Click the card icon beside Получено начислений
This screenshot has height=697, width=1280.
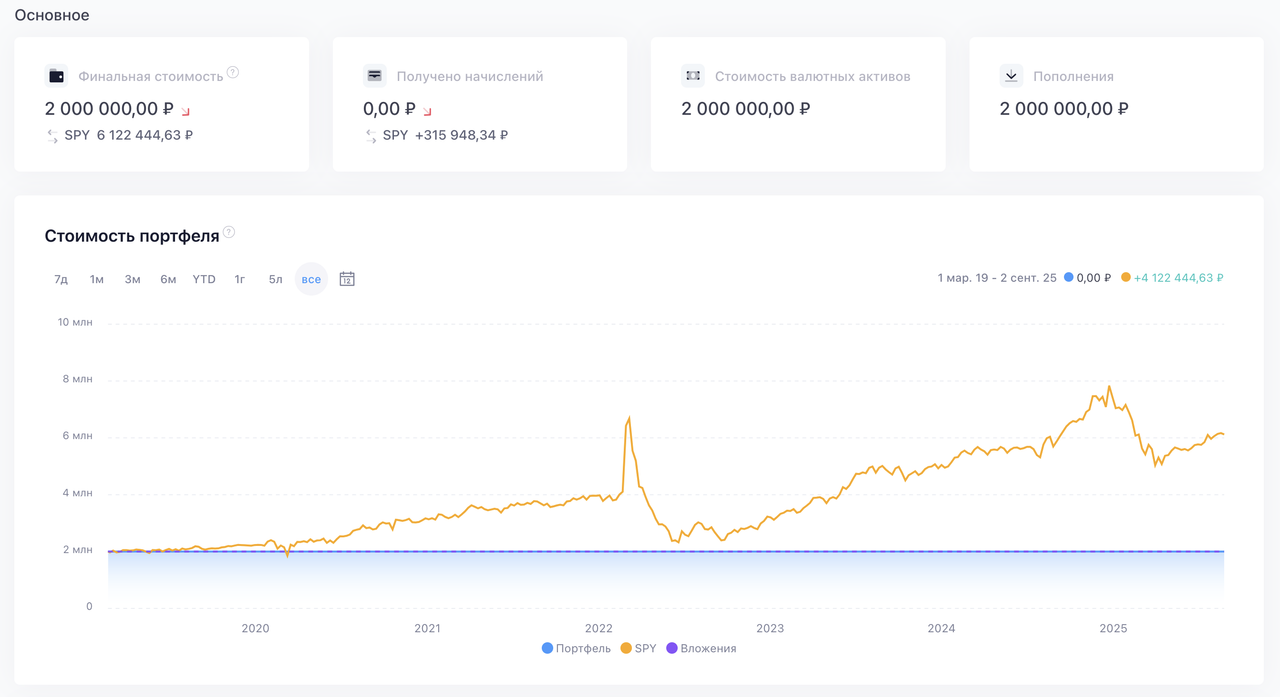pos(374,76)
